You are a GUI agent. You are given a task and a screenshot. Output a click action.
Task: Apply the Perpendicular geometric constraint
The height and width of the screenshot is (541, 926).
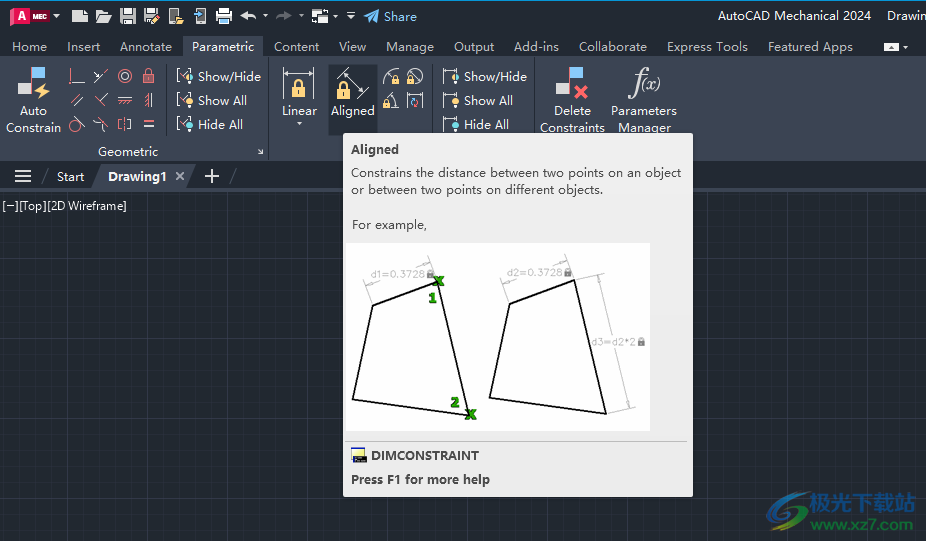pyautogui.click(x=101, y=100)
